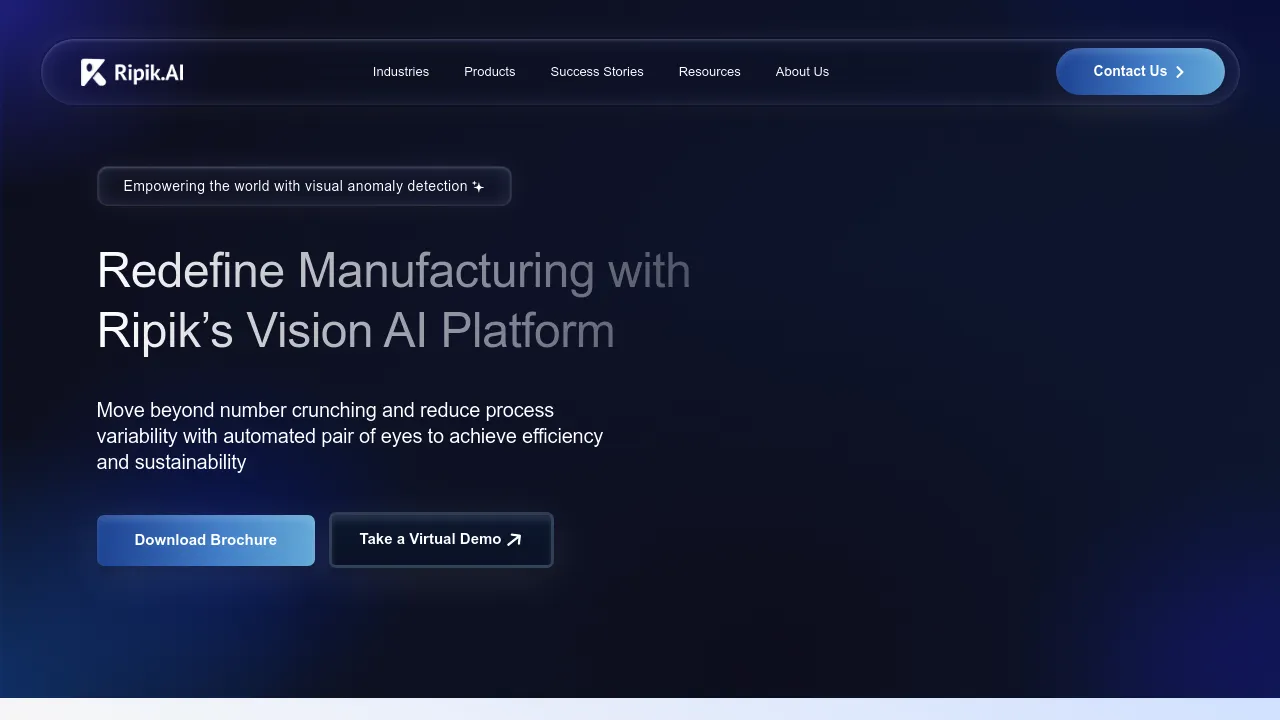Viewport: 1280px width, 720px height.
Task: Open the Industries menu
Action: click(401, 72)
